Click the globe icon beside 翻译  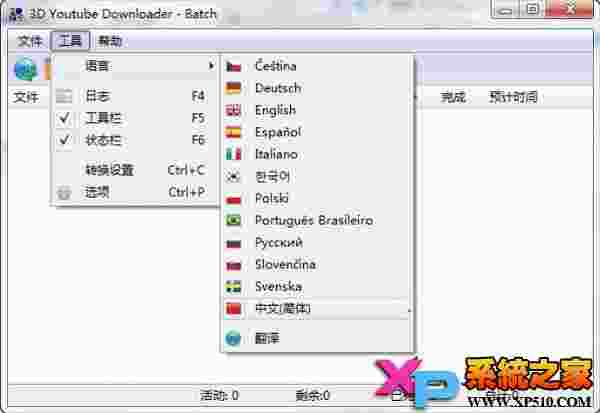(233, 339)
